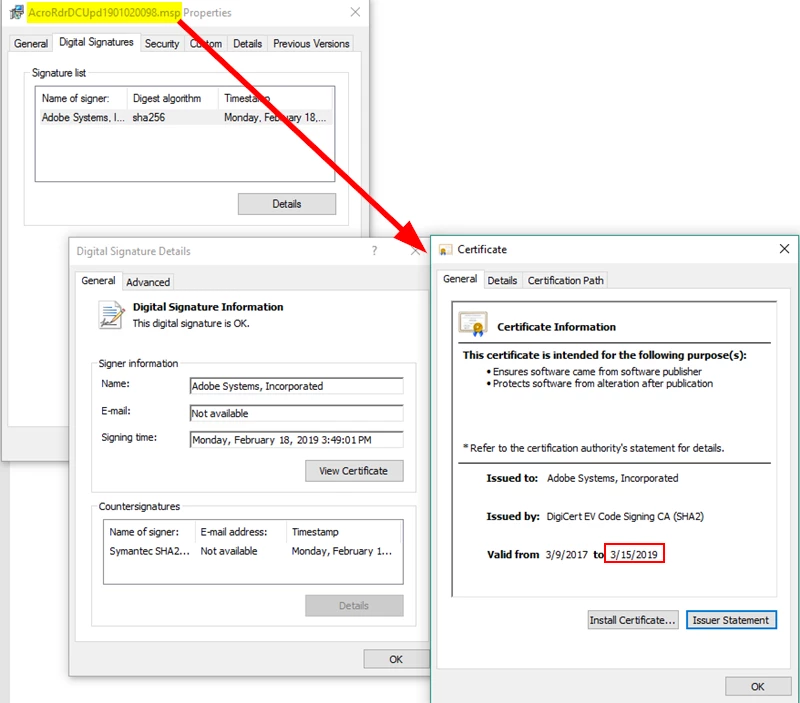800x703 pixels.
Task: Click the help question mark in Digital Signature Details
Action: (x=374, y=250)
